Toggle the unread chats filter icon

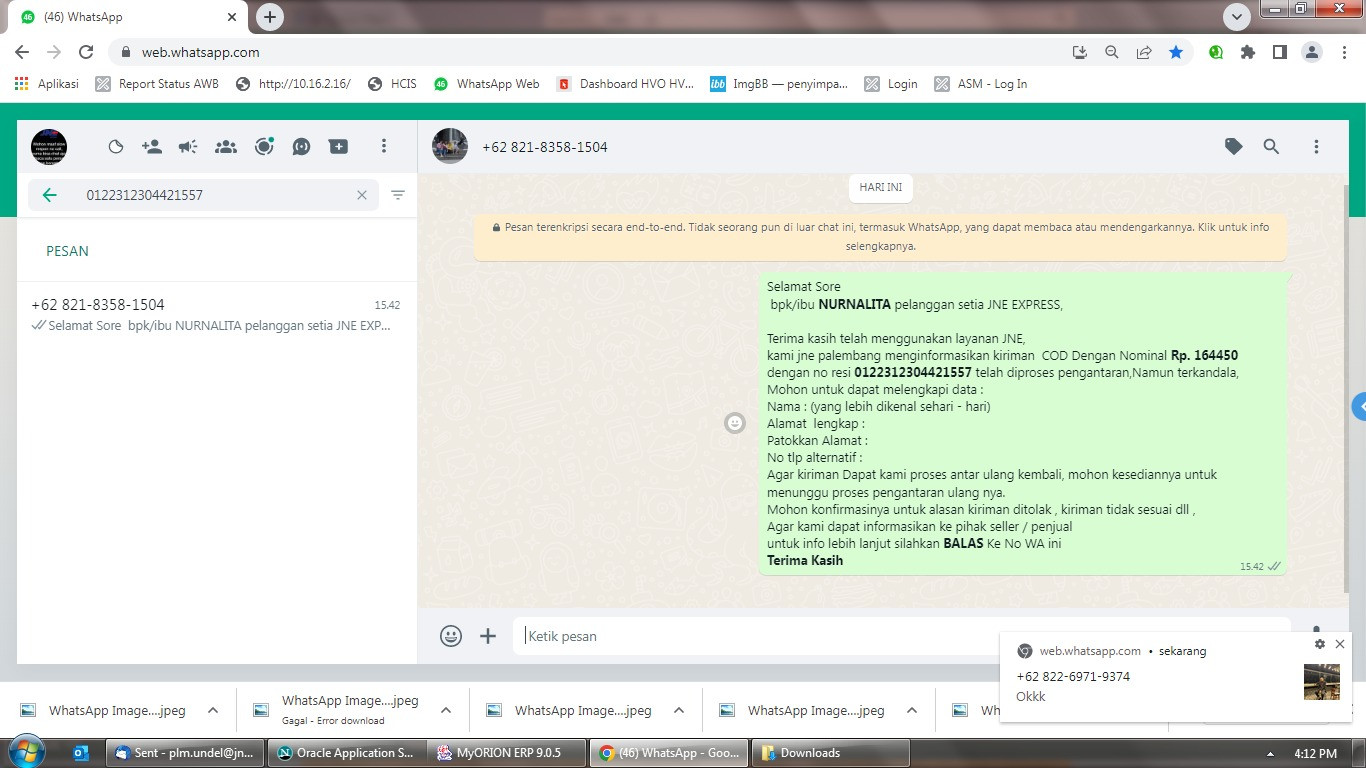(398, 195)
